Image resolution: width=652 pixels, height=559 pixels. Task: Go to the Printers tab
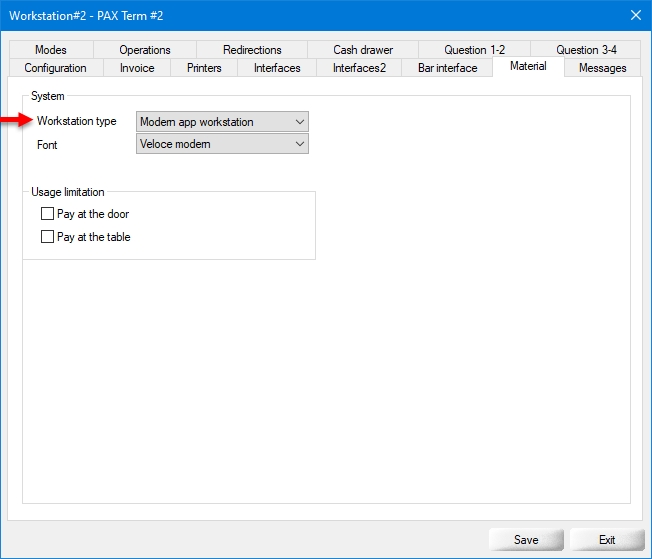pos(204,68)
